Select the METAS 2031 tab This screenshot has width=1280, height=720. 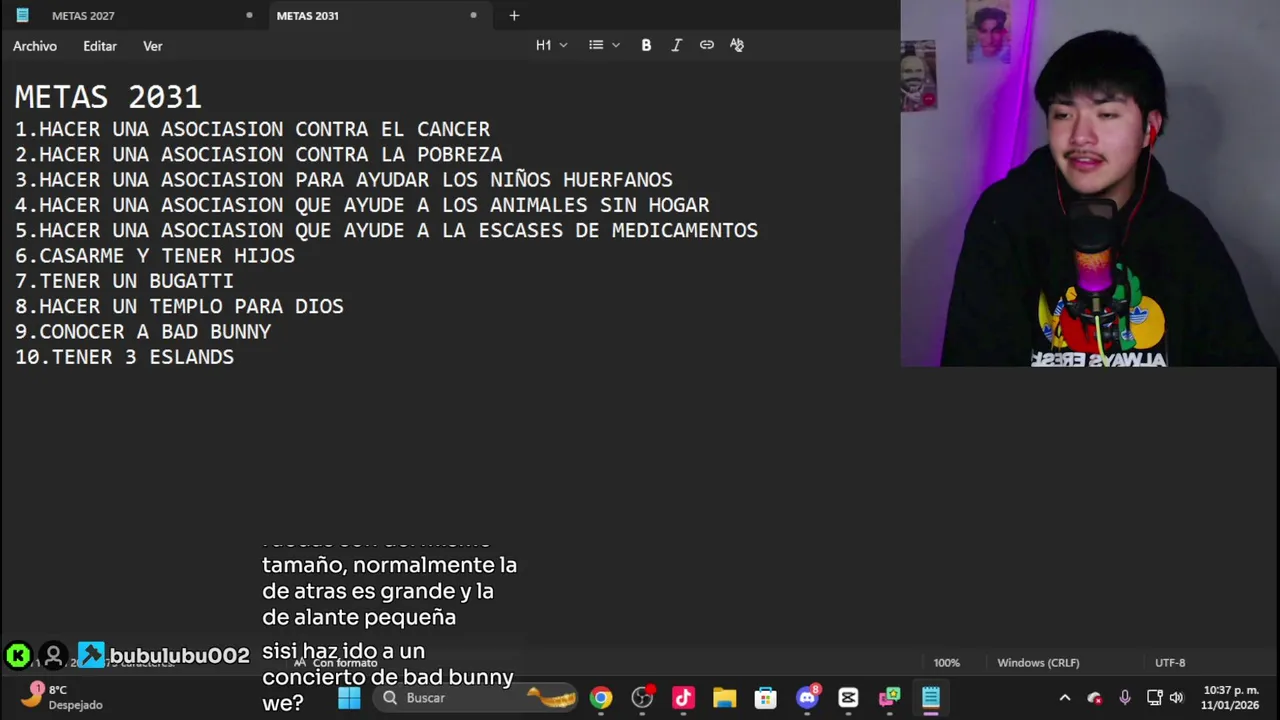coord(307,16)
